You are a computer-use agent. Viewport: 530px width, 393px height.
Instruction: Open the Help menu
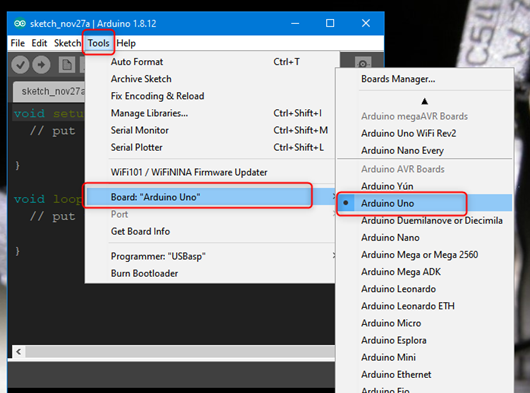point(126,43)
